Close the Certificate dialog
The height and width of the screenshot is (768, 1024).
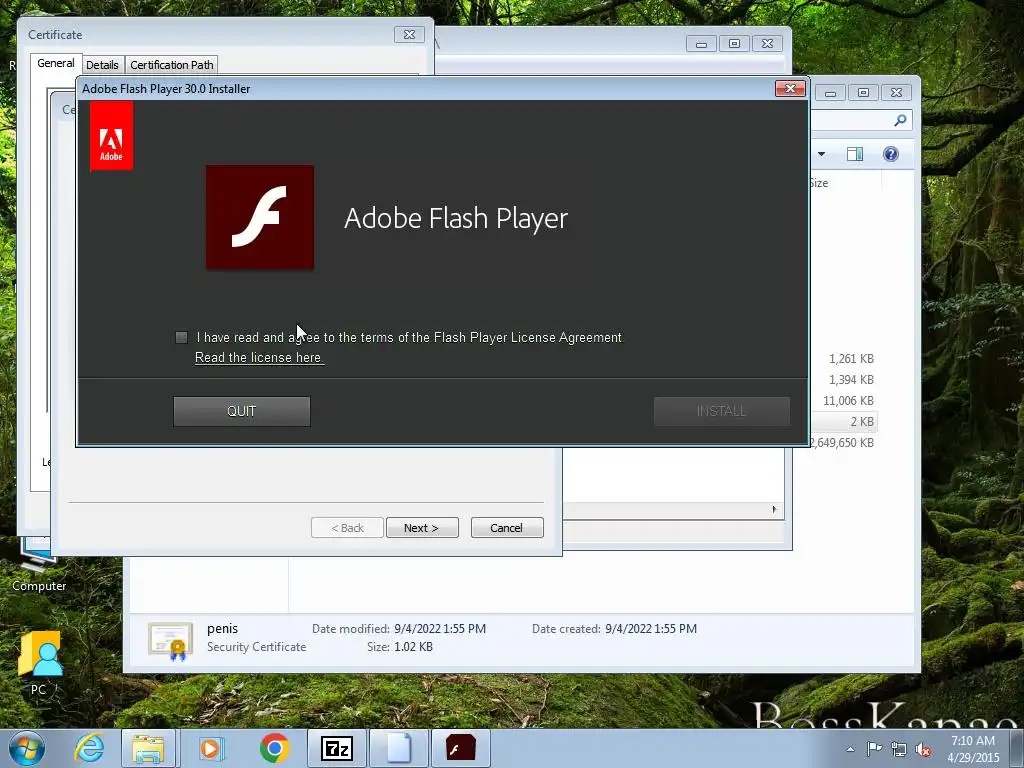[x=409, y=35]
